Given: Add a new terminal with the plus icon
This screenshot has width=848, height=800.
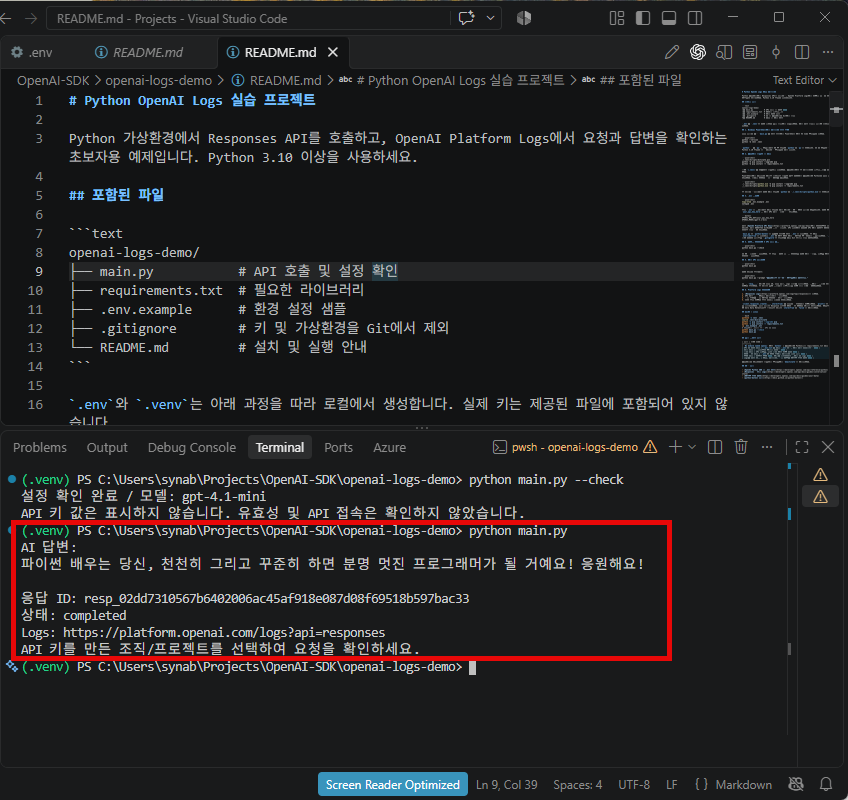Looking at the screenshot, I should (x=675, y=447).
